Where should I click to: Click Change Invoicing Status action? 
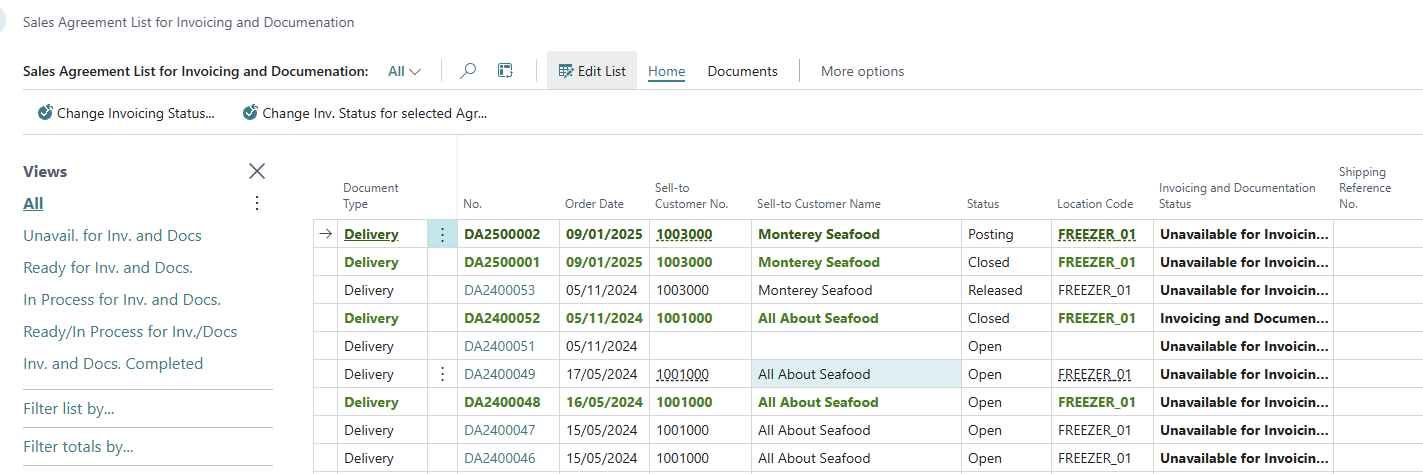click(126, 113)
